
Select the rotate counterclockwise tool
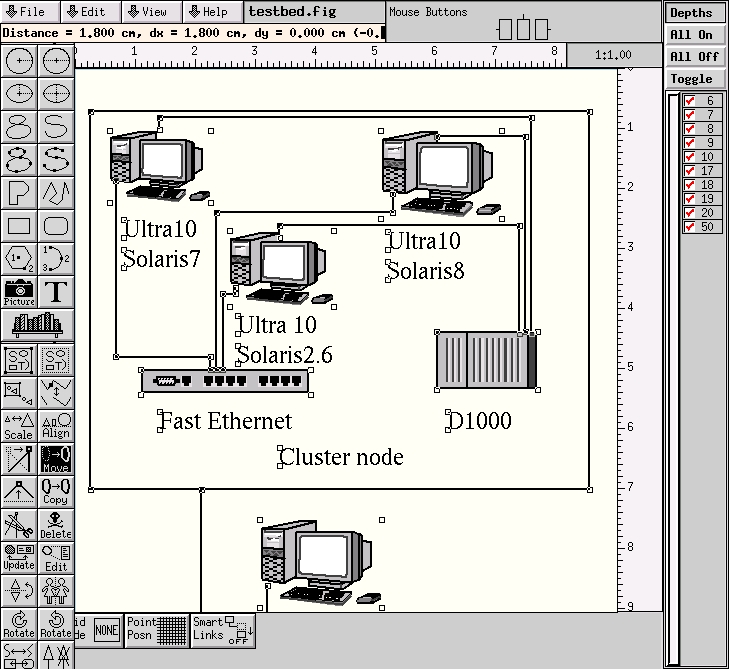[56, 624]
